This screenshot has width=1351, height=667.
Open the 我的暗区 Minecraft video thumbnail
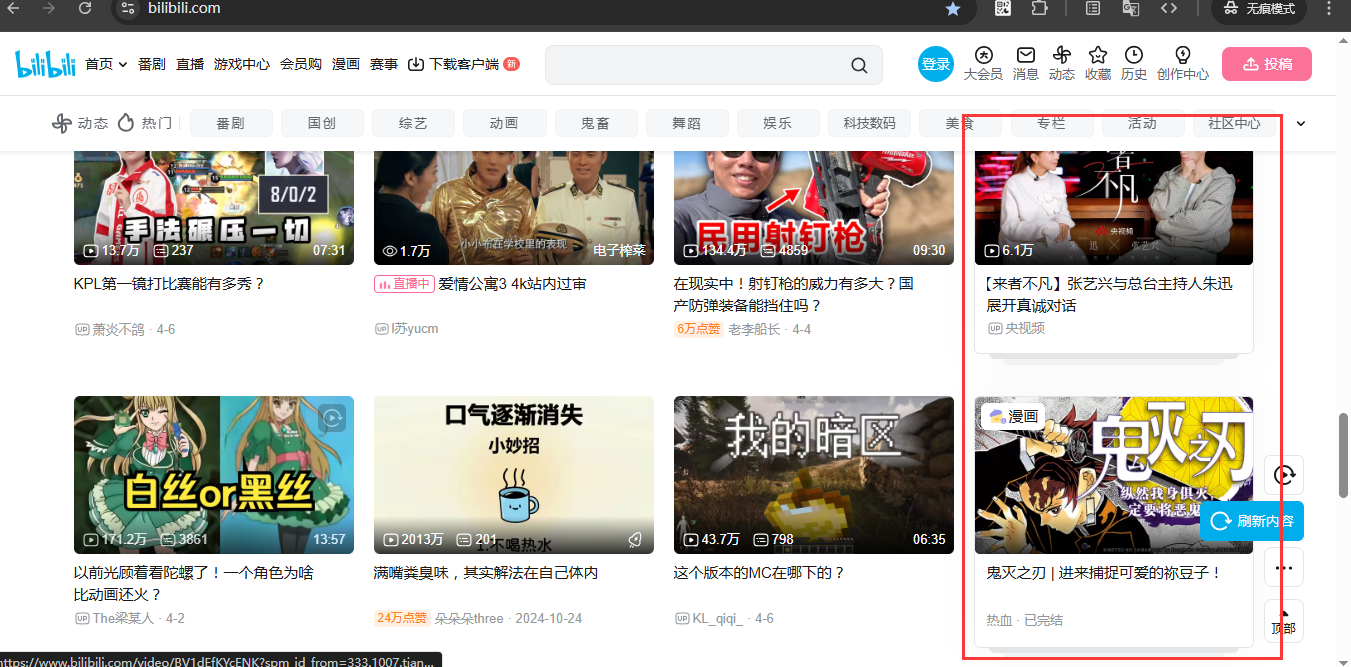(x=813, y=475)
